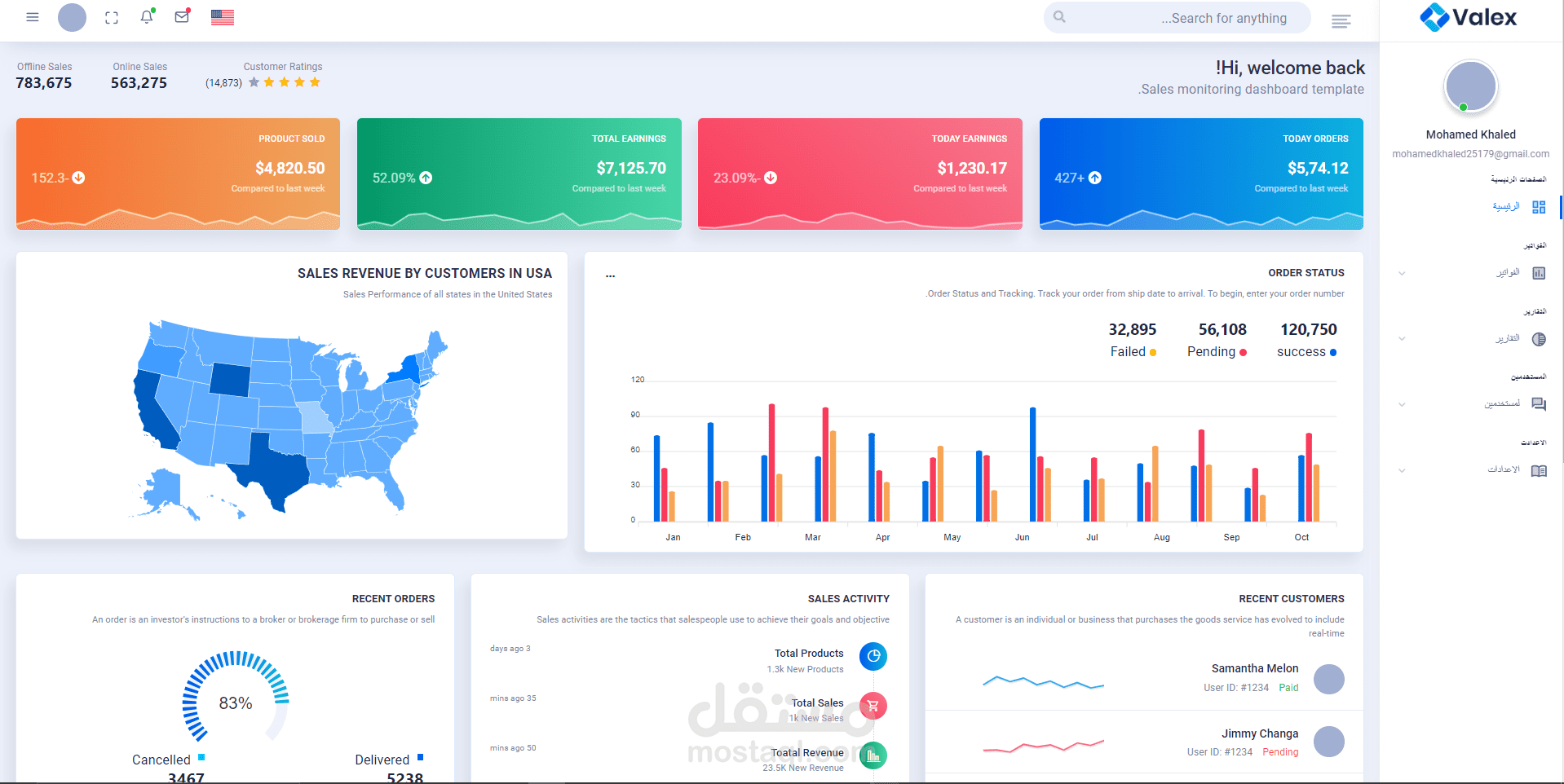Screen dimensions: 1564x784
Task: Click the Today Earnings card
Action: 860,174
